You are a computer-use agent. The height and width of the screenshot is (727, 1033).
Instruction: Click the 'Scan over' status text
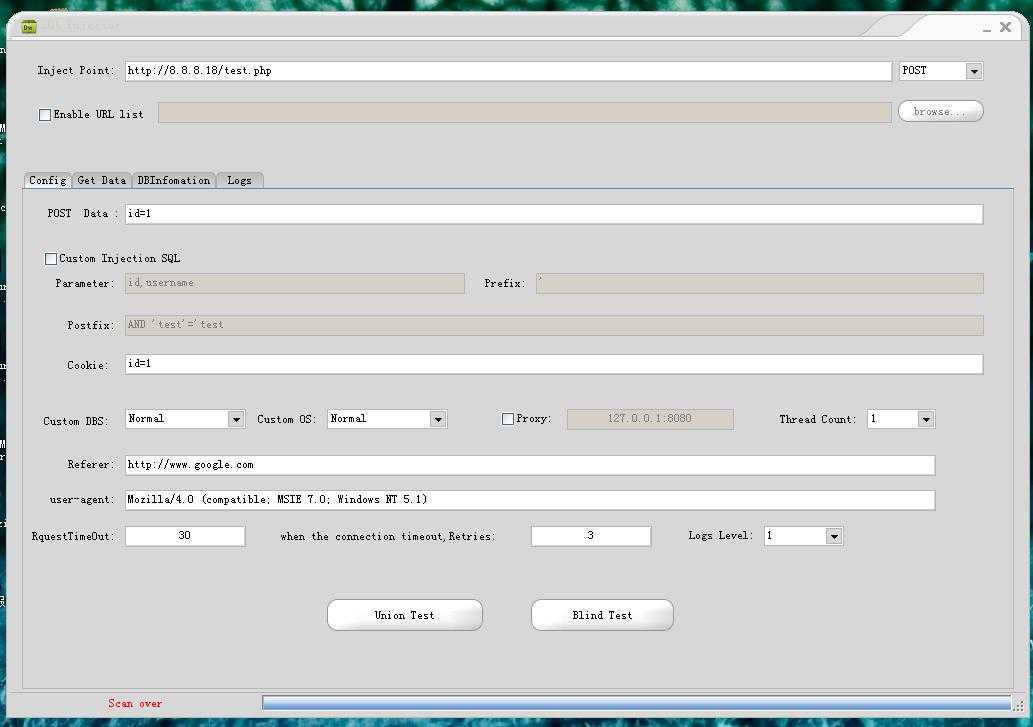135,703
